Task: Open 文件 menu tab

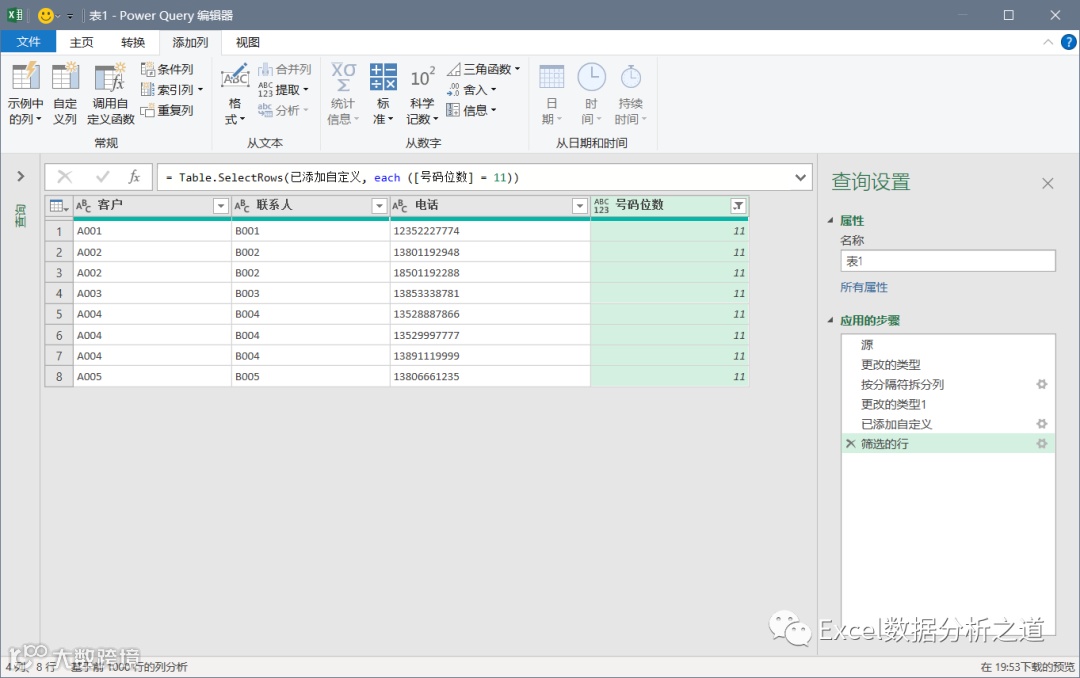Action: click(28, 42)
